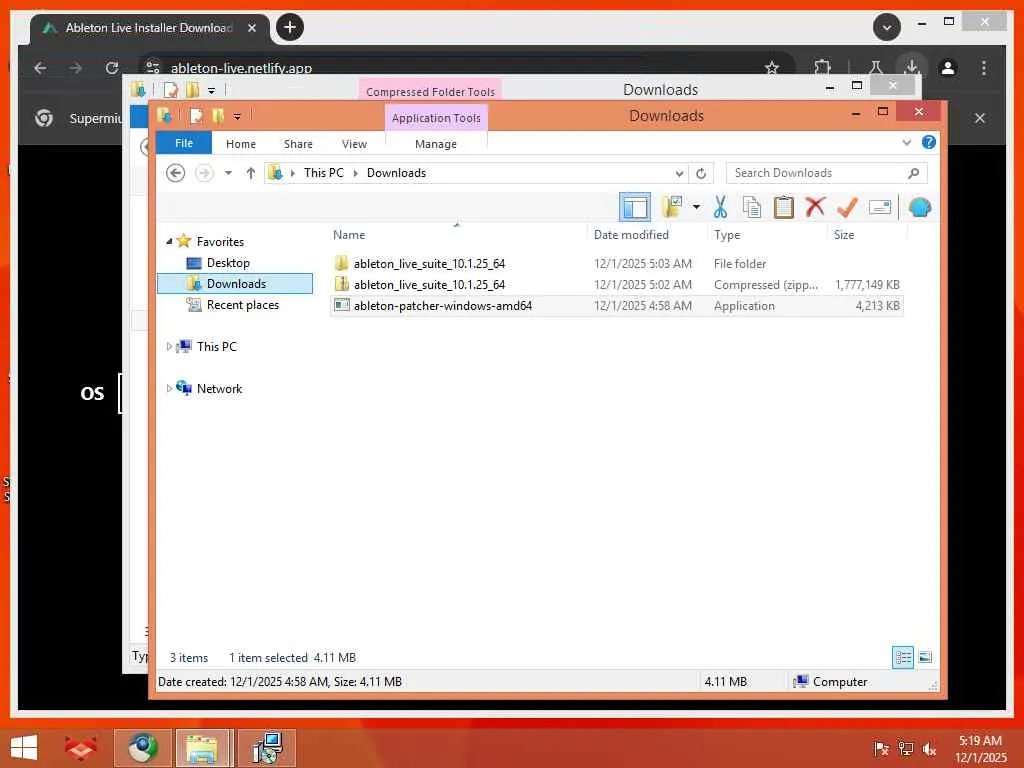Screen dimensions: 1024x768
Task: Go back with the Explorer back arrow
Action: [x=175, y=173]
